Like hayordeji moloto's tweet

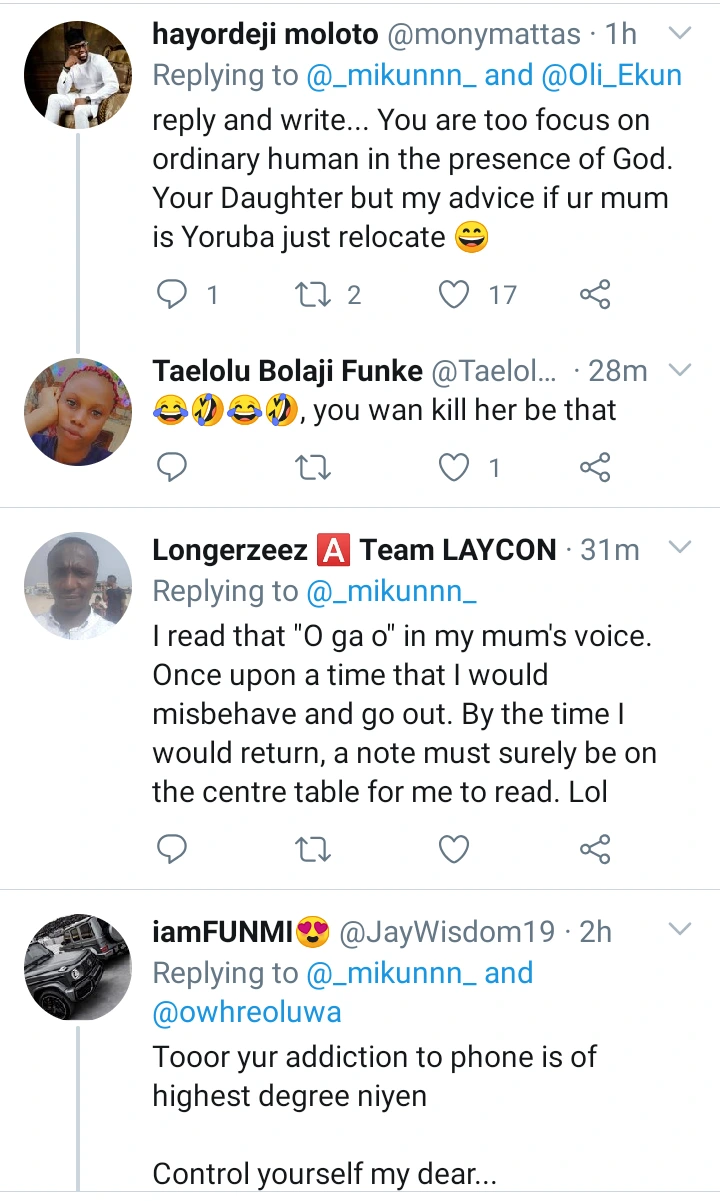(x=455, y=294)
